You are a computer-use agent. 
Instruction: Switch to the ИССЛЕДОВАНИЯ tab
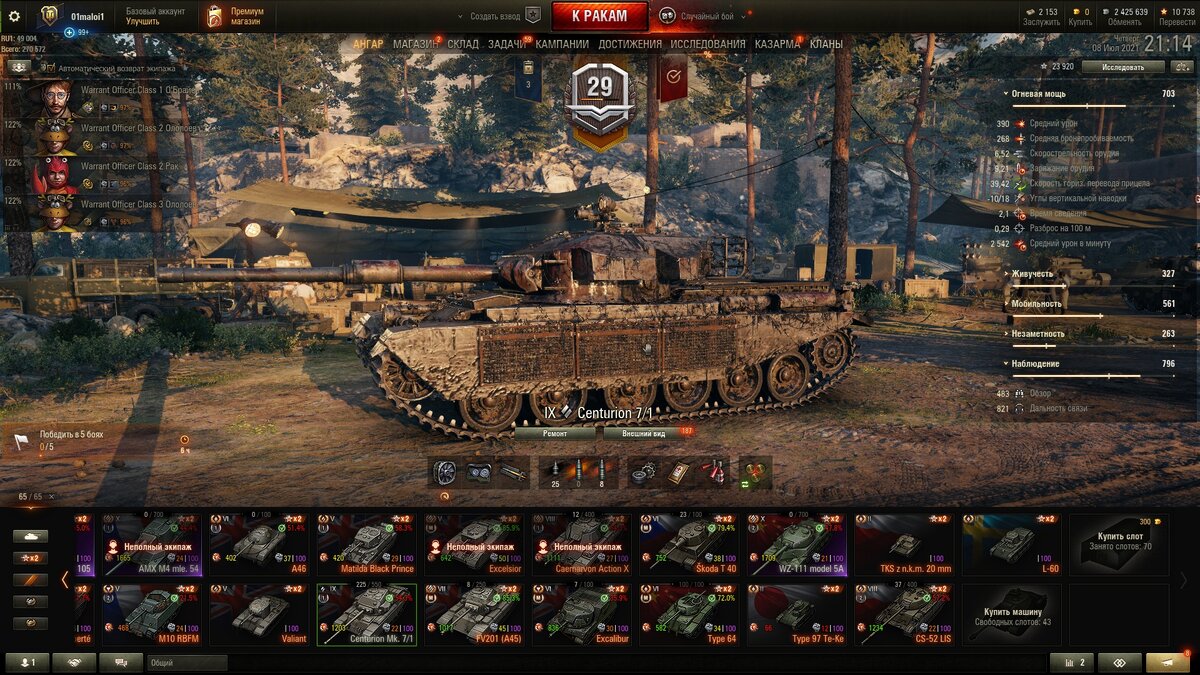coord(708,44)
